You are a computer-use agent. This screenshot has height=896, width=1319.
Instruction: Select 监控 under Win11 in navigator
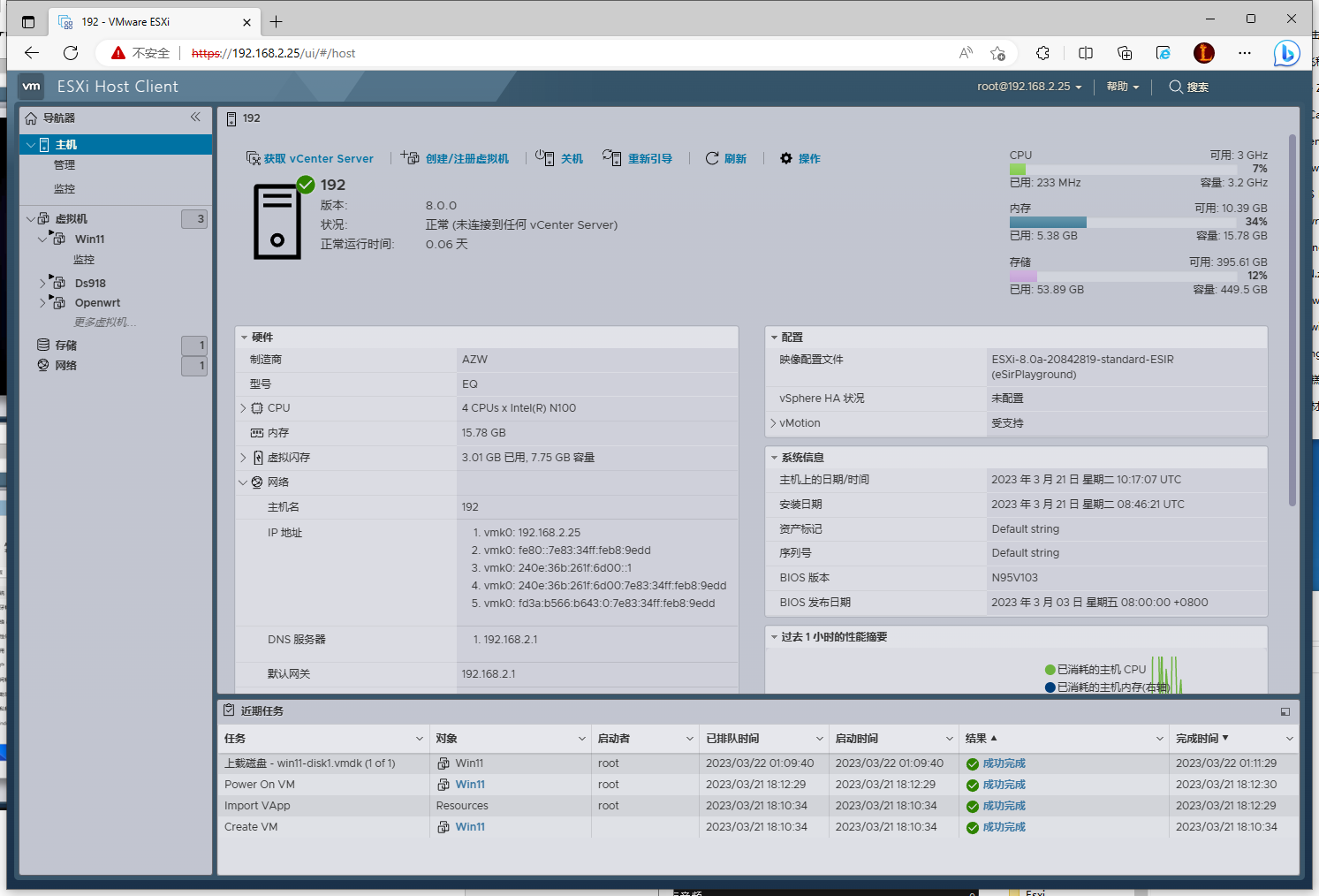click(x=84, y=260)
